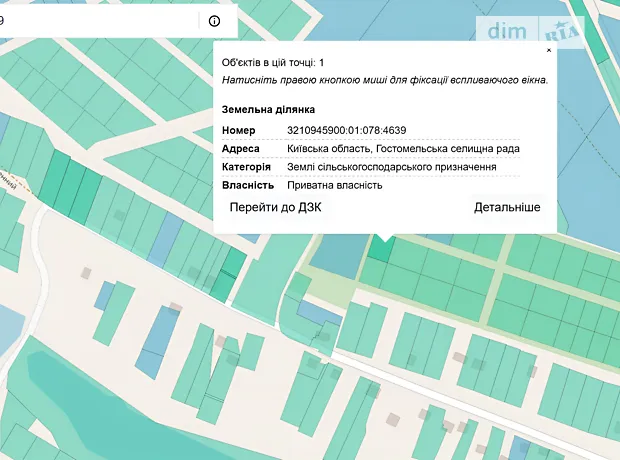Image resolution: width=620 pixels, height=460 pixels.
Task: Click the 'Власність' field label
Action: (x=248, y=185)
